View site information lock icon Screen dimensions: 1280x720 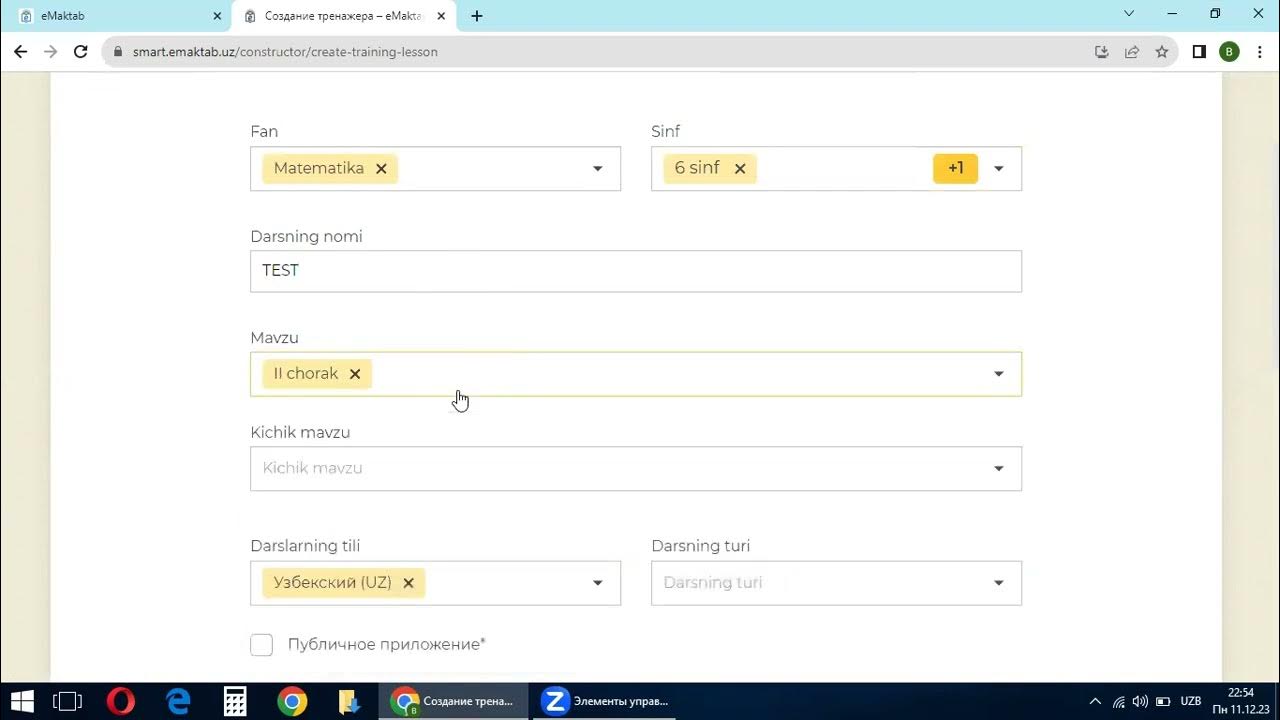click(118, 52)
